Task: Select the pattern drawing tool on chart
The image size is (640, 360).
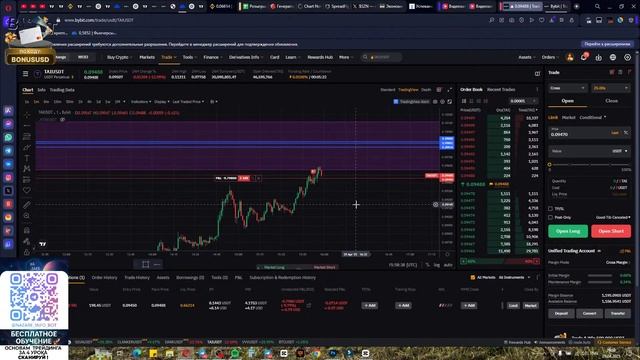Action: (27, 169)
